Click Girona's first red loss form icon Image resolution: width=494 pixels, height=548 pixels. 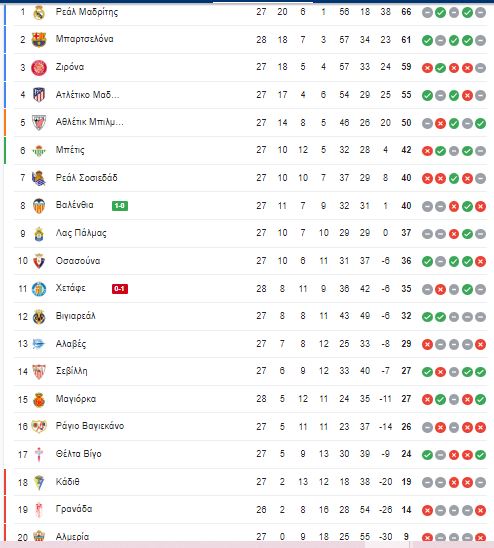[427, 68]
